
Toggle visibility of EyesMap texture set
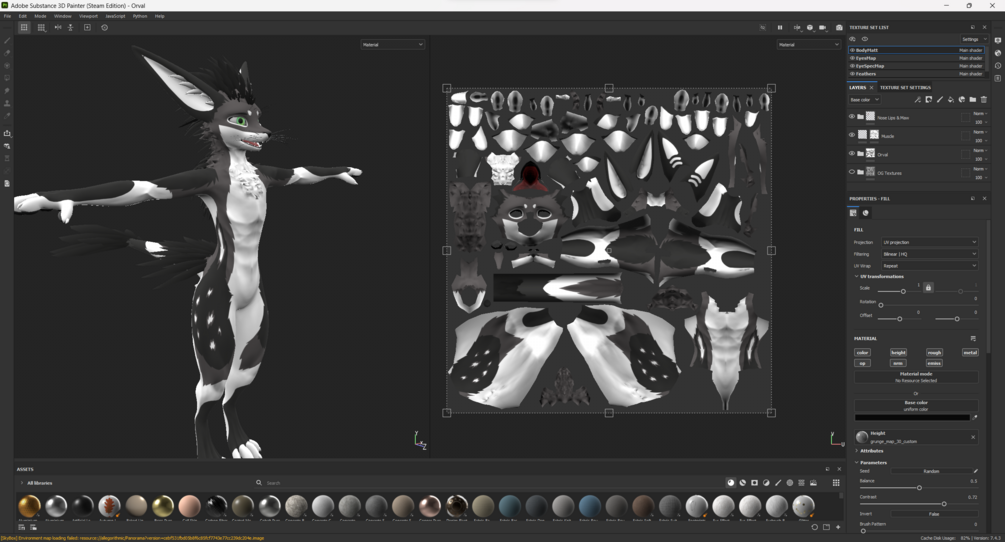click(x=852, y=58)
